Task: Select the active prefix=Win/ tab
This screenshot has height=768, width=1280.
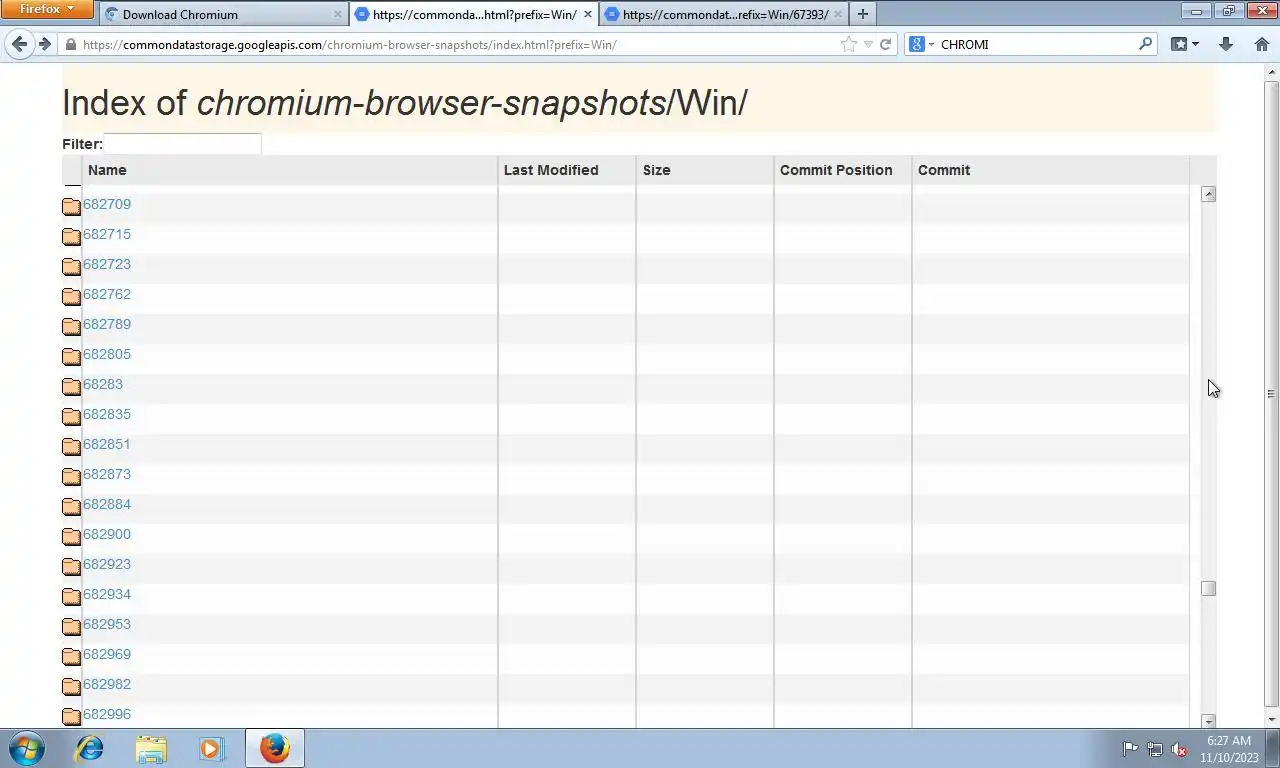Action: point(474,14)
